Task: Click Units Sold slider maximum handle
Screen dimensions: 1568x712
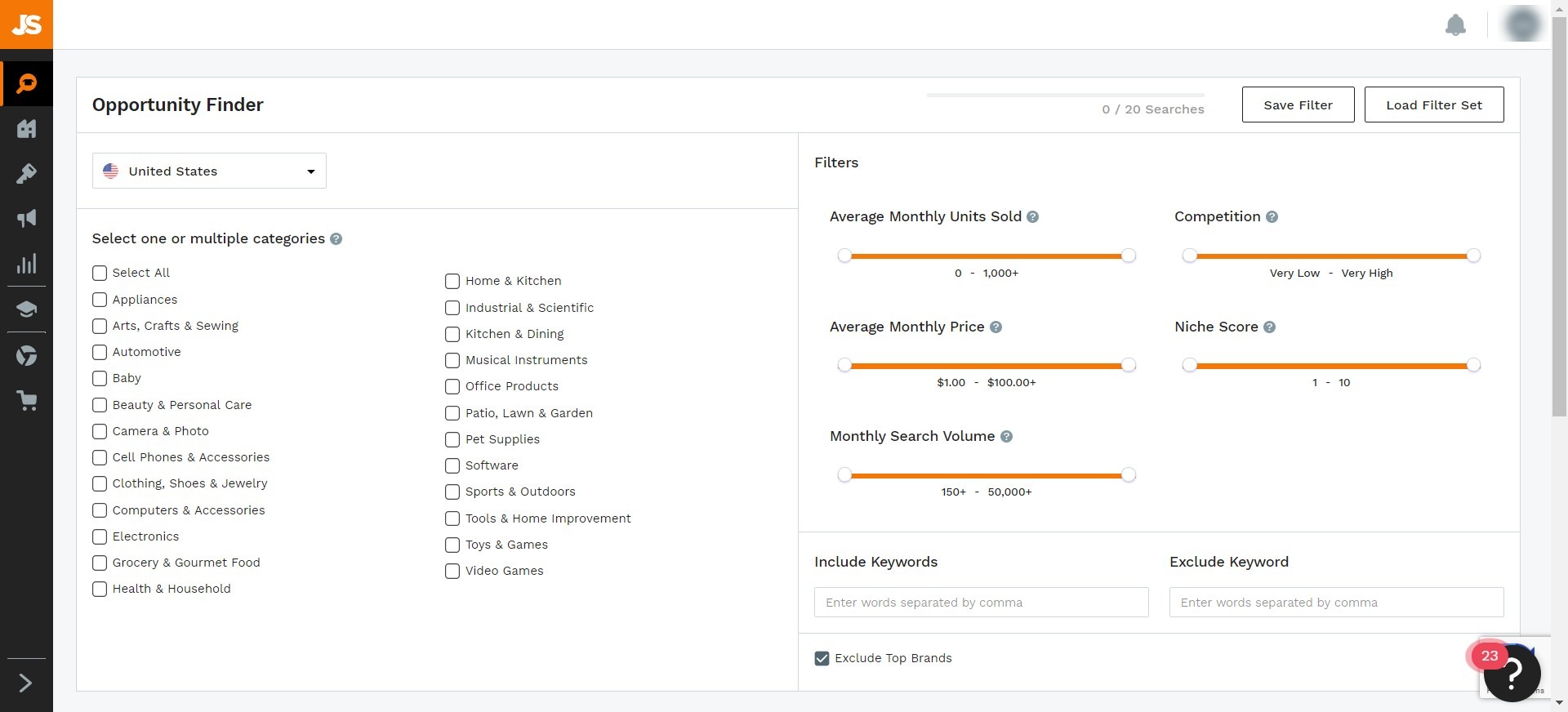Action: point(1129,256)
